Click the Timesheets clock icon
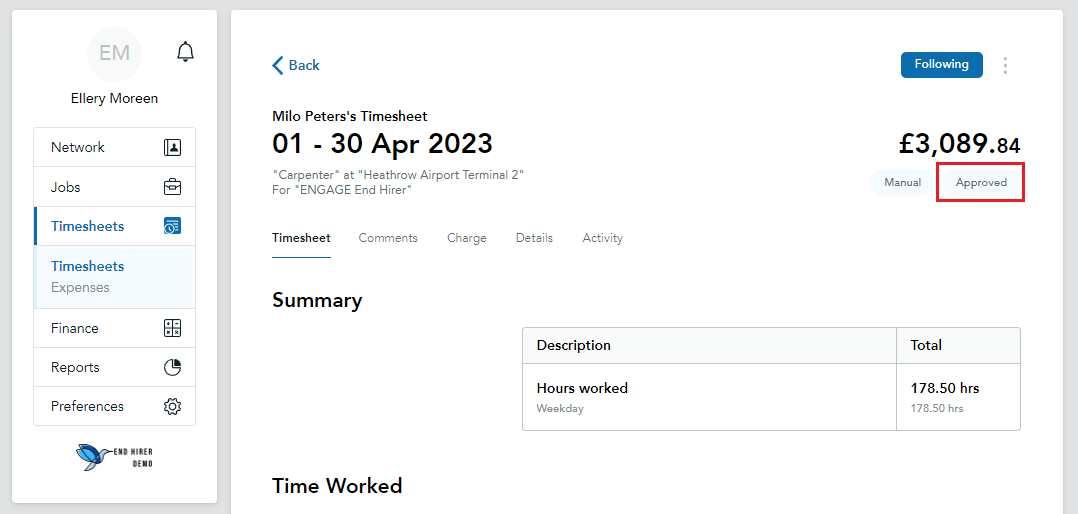This screenshot has height=514, width=1078. click(173, 226)
